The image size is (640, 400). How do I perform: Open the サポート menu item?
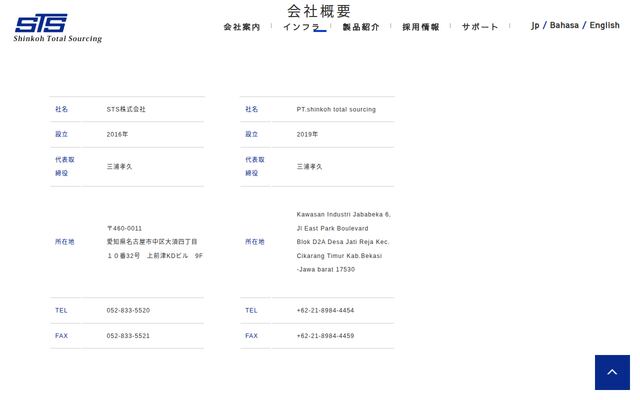point(480,27)
